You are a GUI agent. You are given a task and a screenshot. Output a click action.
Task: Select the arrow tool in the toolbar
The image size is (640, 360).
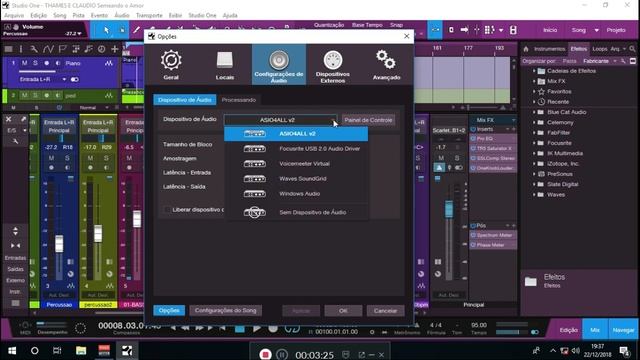(x=106, y=30)
